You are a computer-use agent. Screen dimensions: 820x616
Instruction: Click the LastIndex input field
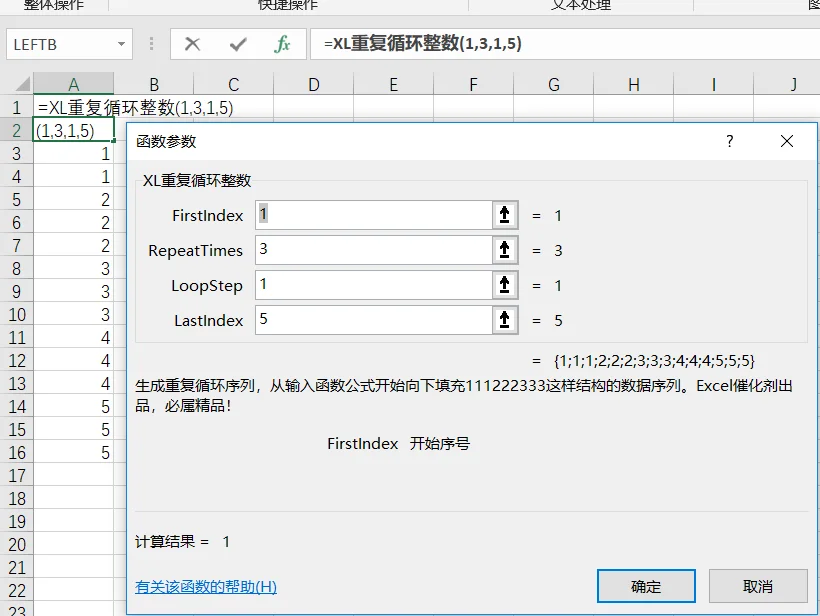[374, 320]
